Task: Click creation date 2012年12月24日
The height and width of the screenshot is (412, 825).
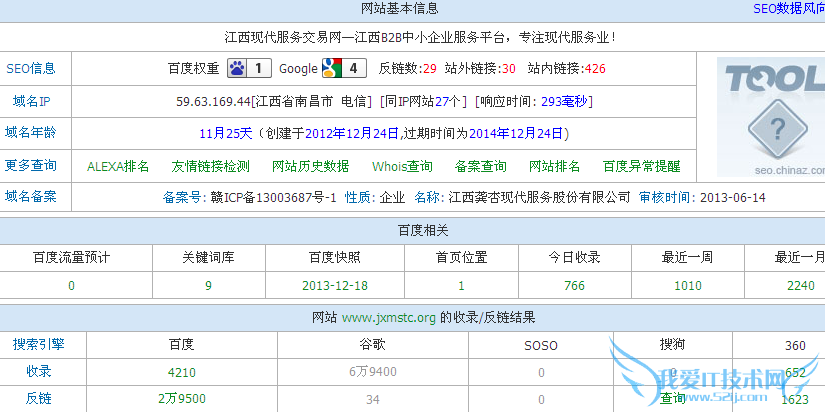Action: click(352, 134)
